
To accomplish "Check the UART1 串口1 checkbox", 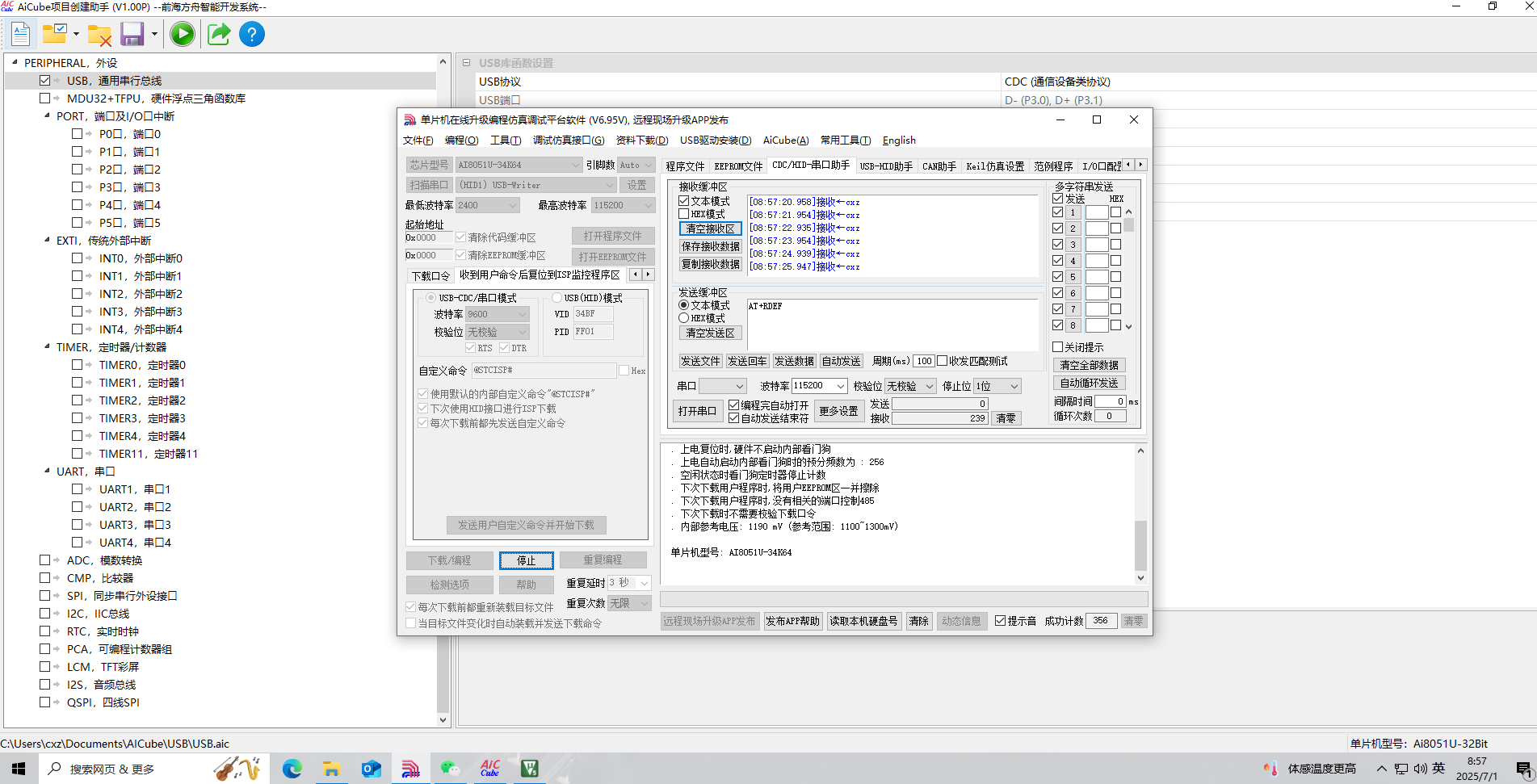I will (77, 489).
